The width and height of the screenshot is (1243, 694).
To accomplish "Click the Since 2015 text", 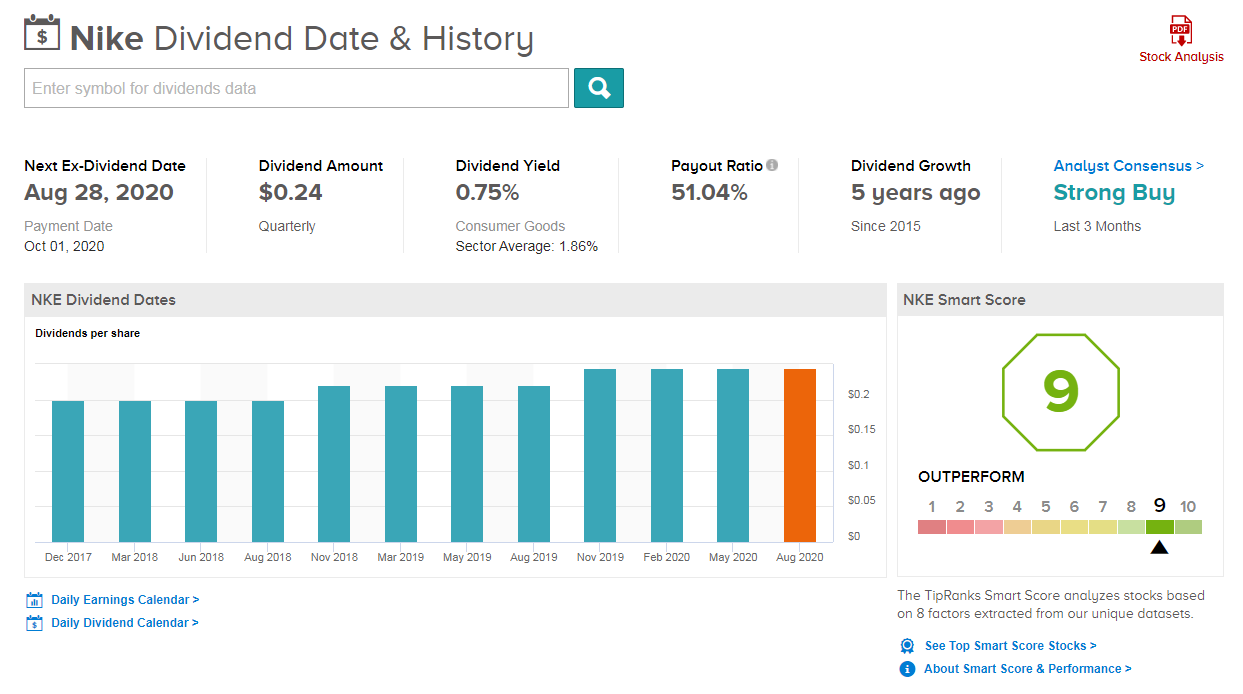I will [x=886, y=226].
